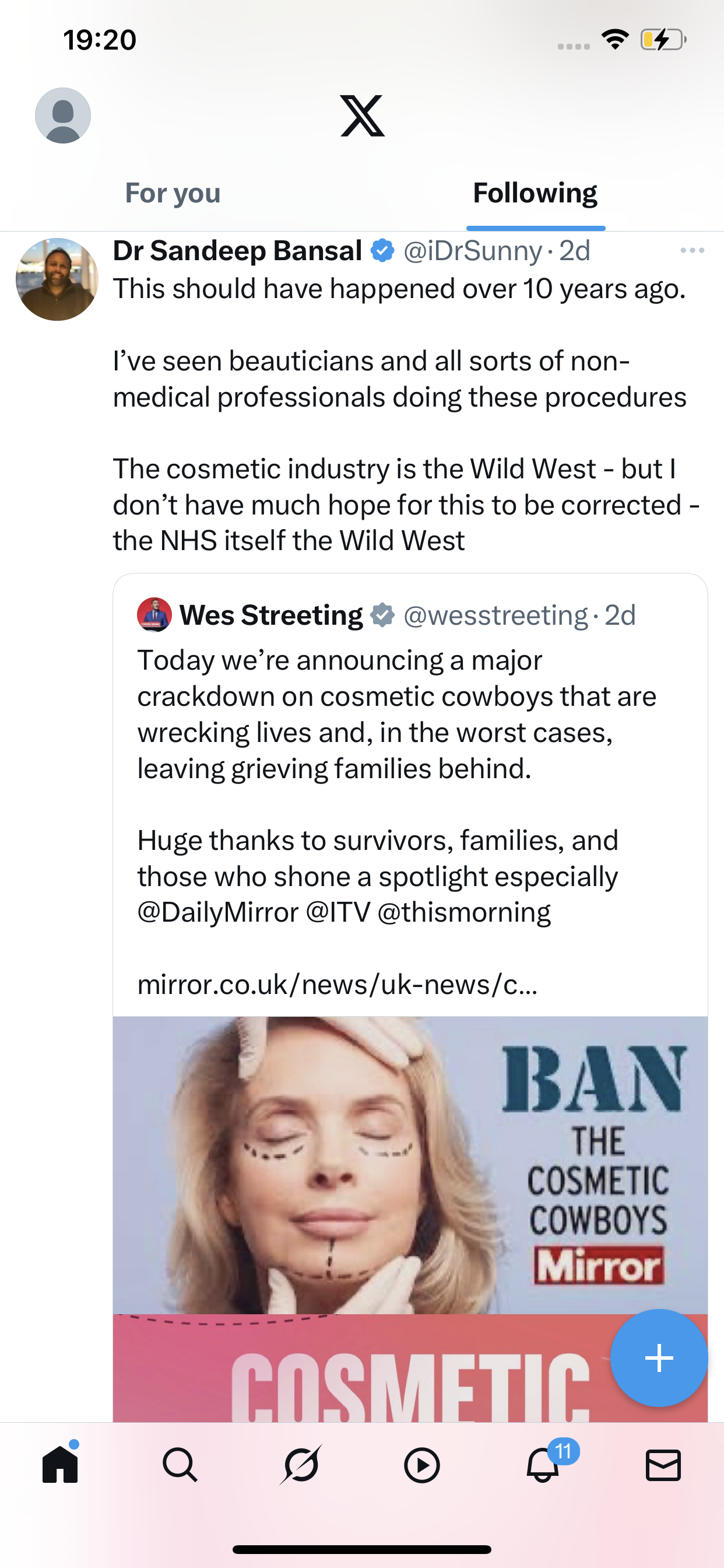
Task: Tap the @iDrSunny handle
Action: (472, 251)
